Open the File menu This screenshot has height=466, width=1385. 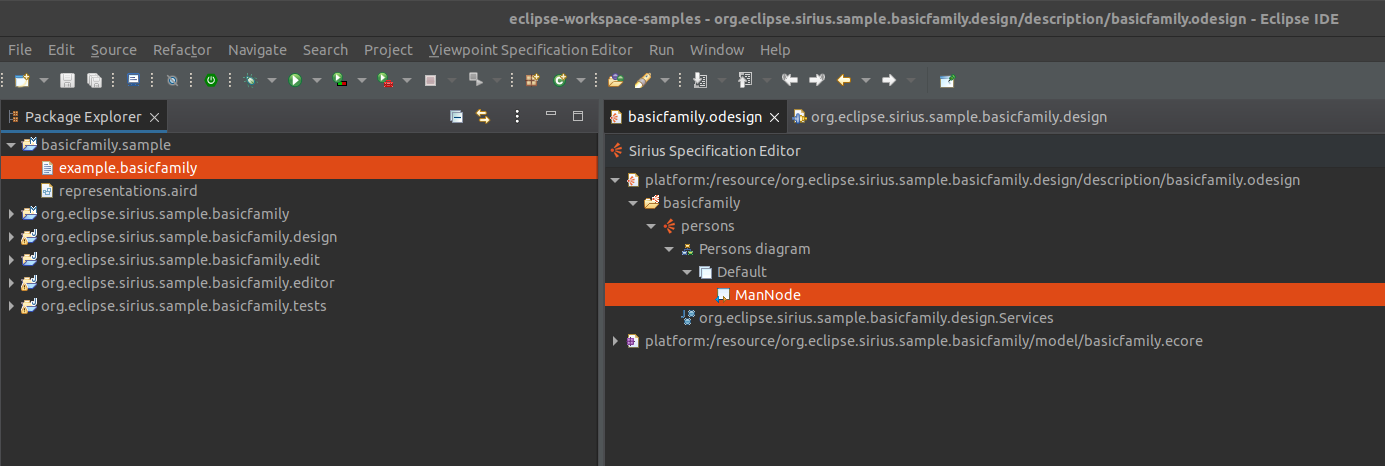pos(20,49)
